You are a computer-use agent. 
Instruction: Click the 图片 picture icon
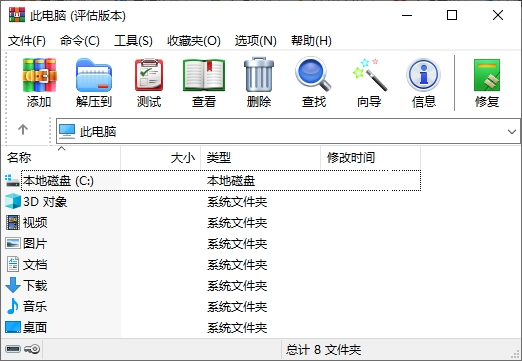pyautogui.click(x=13, y=243)
